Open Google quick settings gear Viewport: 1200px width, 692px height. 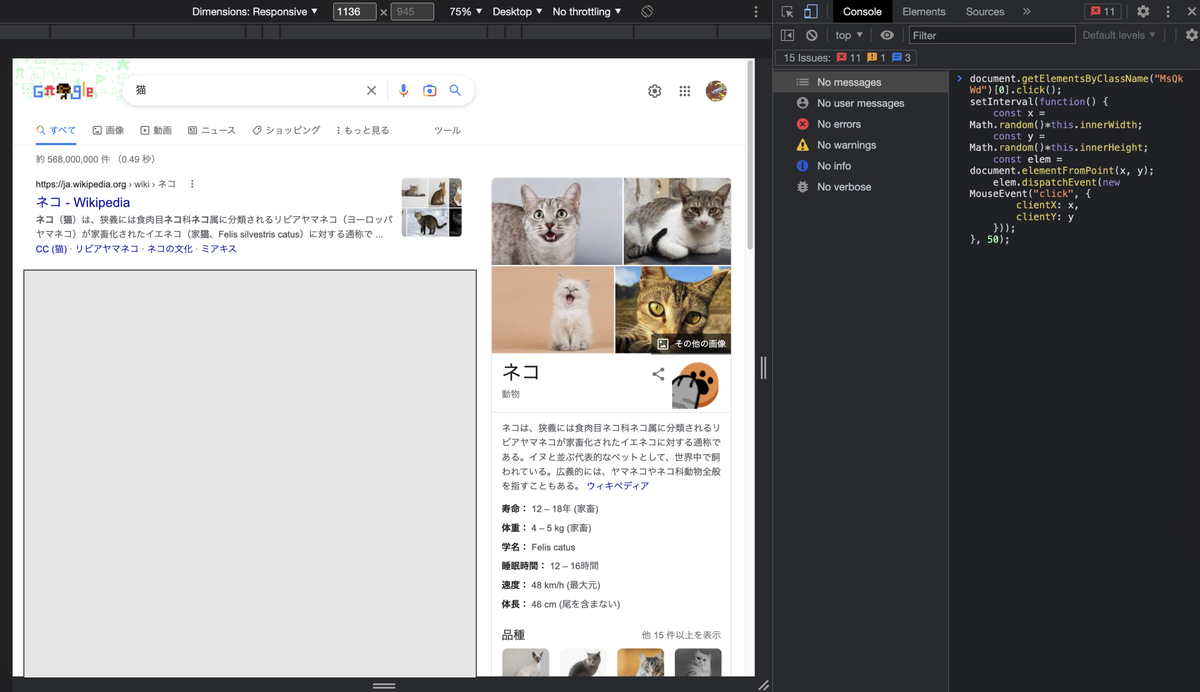(655, 91)
